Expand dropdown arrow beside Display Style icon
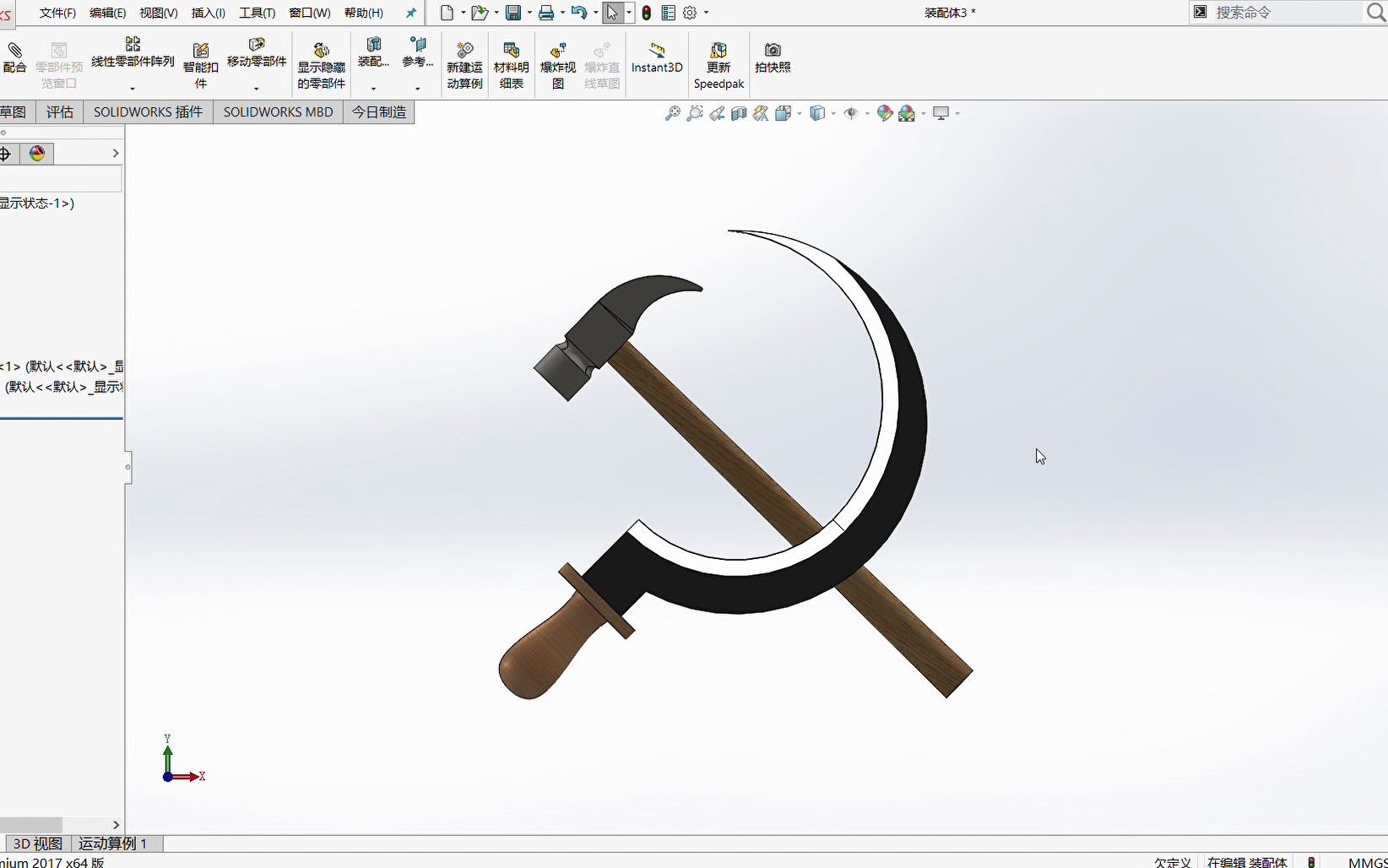The height and width of the screenshot is (868, 1388). pos(832,113)
